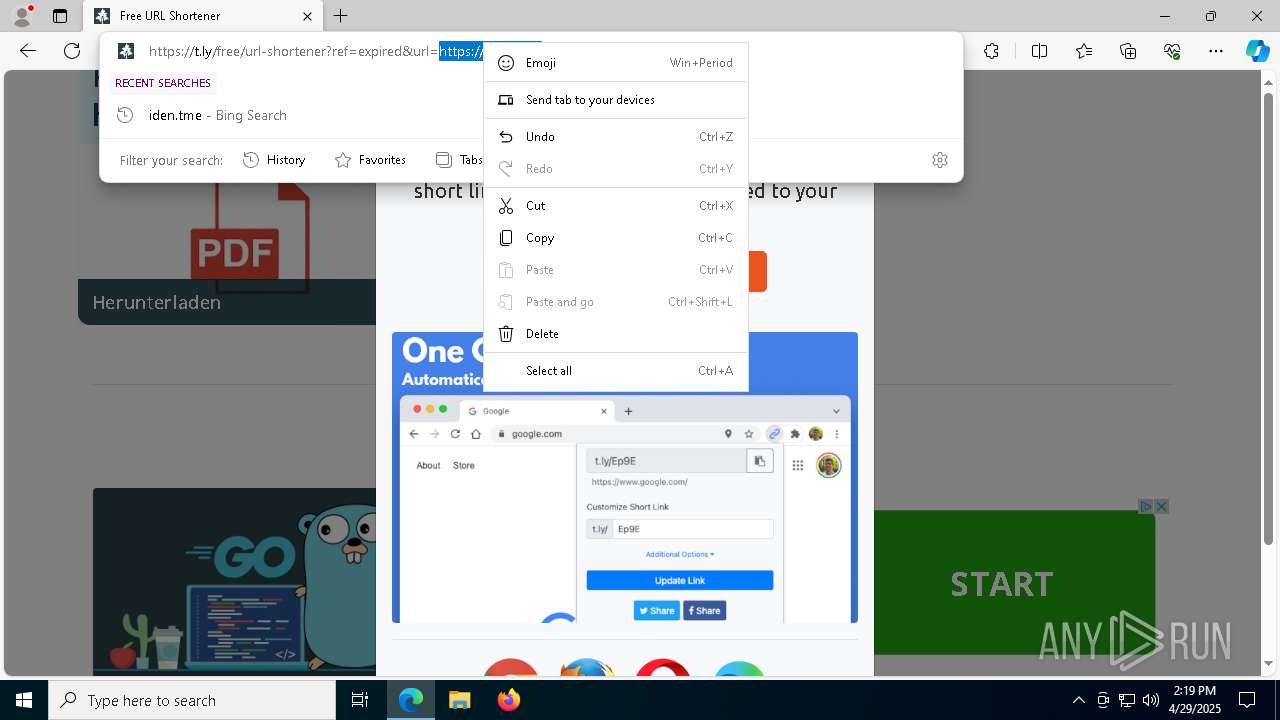Click the site info icon in address bar

point(125,51)
